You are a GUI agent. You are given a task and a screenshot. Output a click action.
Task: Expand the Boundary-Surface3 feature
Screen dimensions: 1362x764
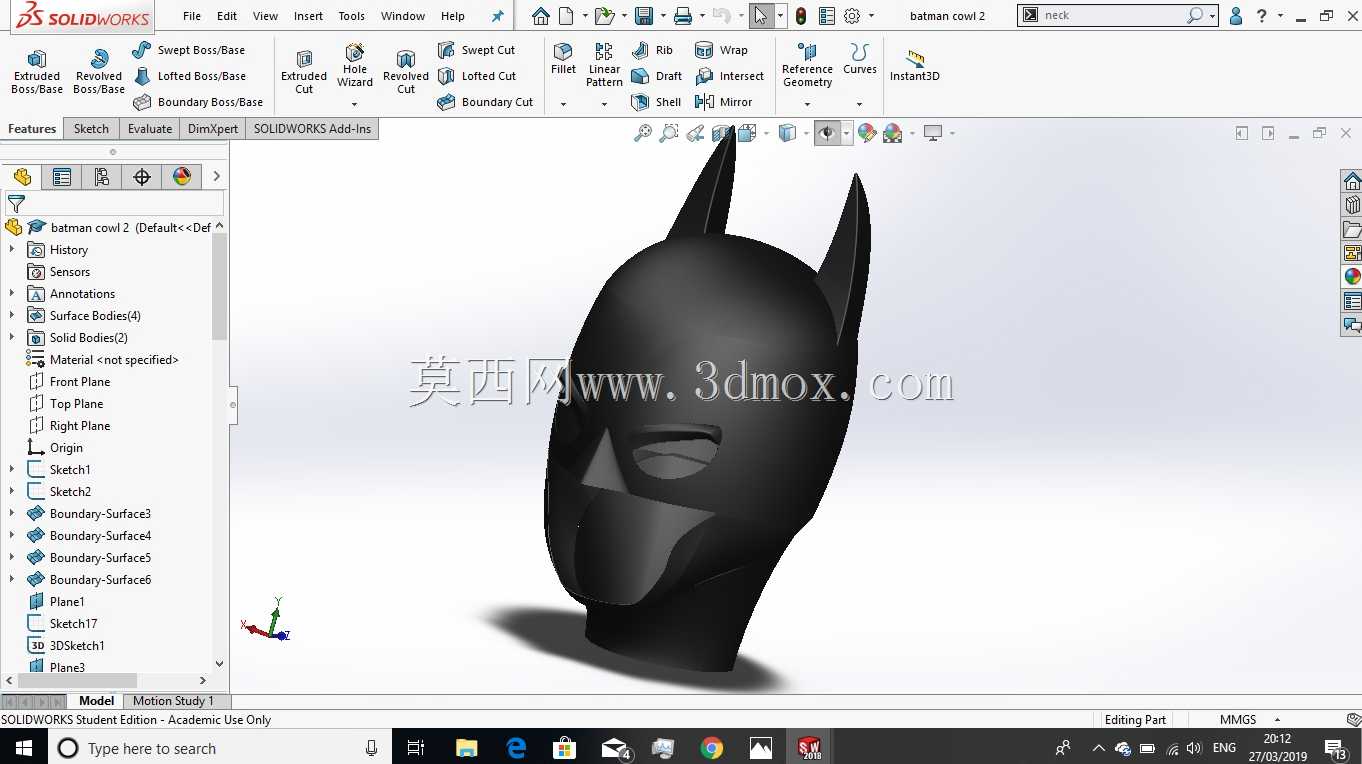12,514
